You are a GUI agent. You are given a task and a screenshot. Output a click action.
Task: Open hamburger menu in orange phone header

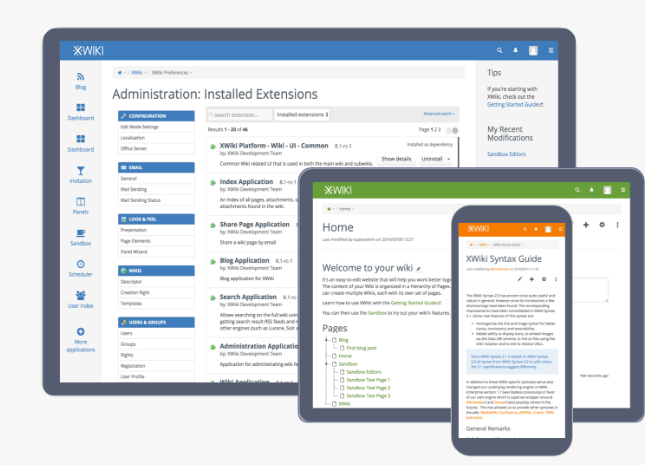click(x=560, y=229)
